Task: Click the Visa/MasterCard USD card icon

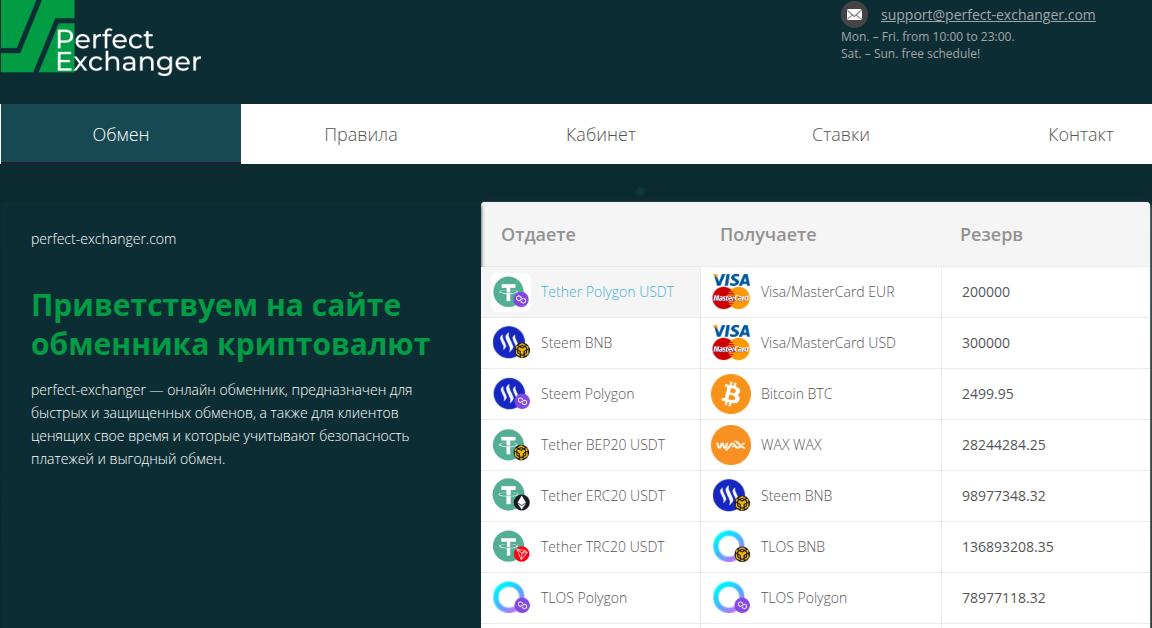Action: click(731, 343)
